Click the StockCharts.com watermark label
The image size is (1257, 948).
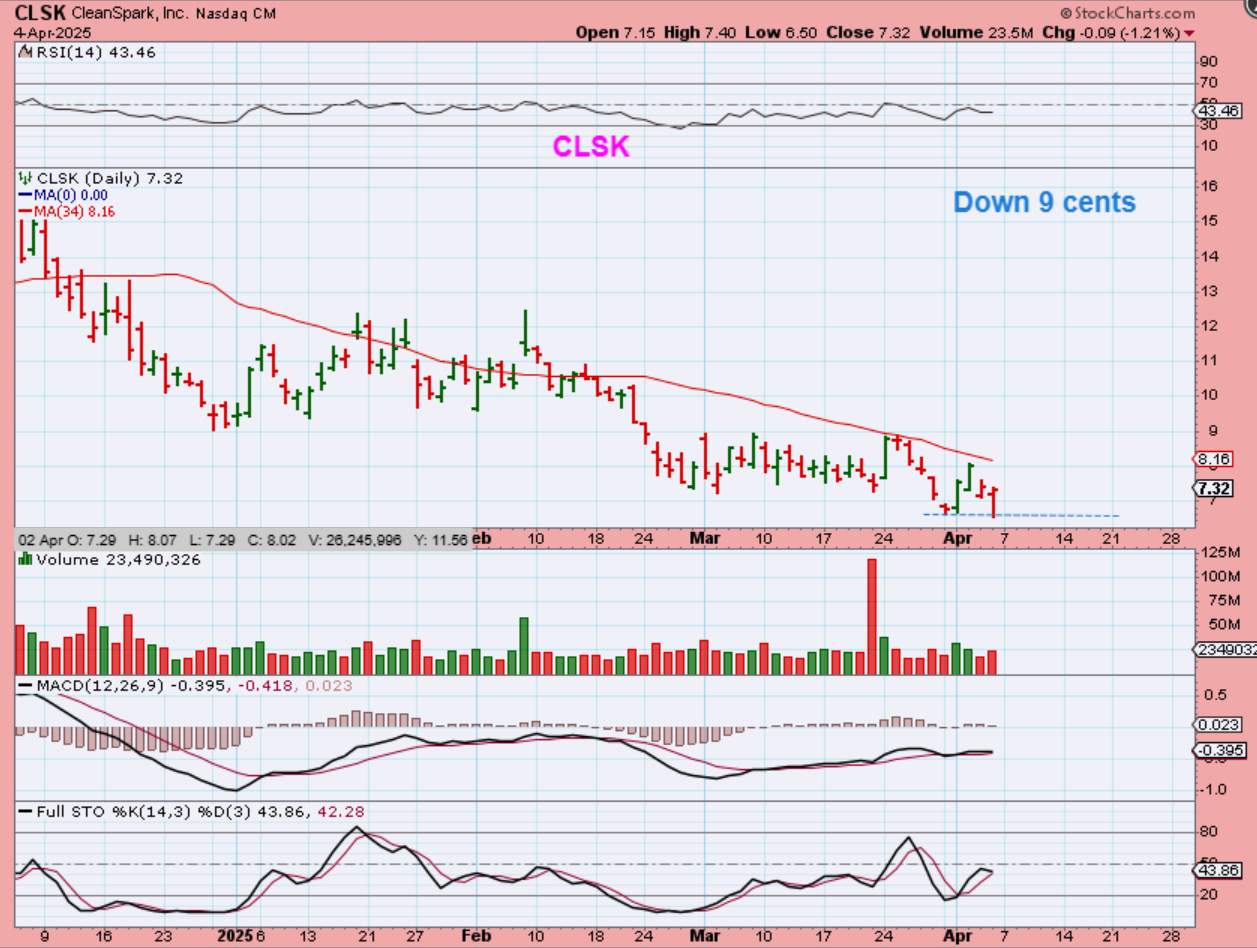point(1128,13)
